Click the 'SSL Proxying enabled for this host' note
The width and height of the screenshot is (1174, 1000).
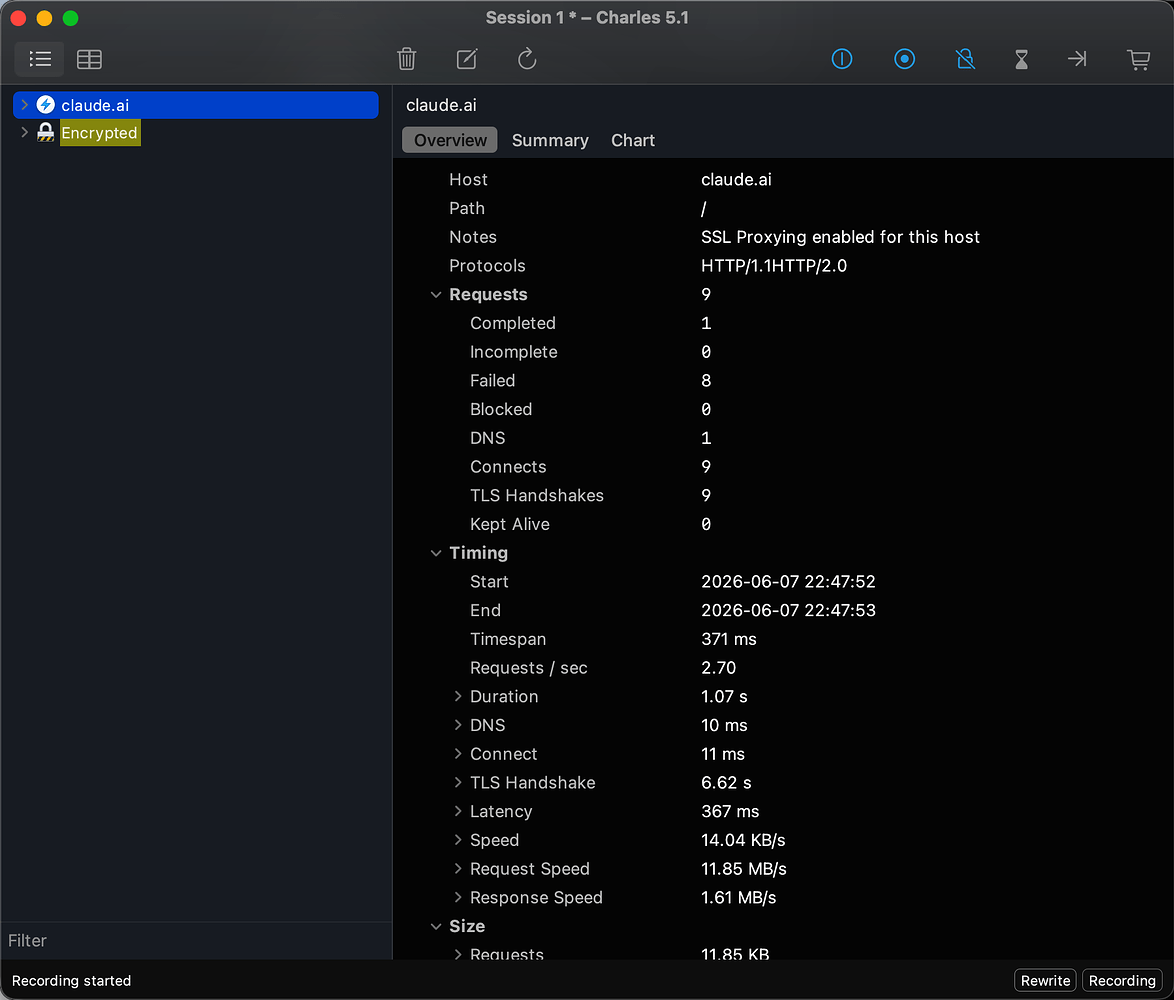pos(840,237)
